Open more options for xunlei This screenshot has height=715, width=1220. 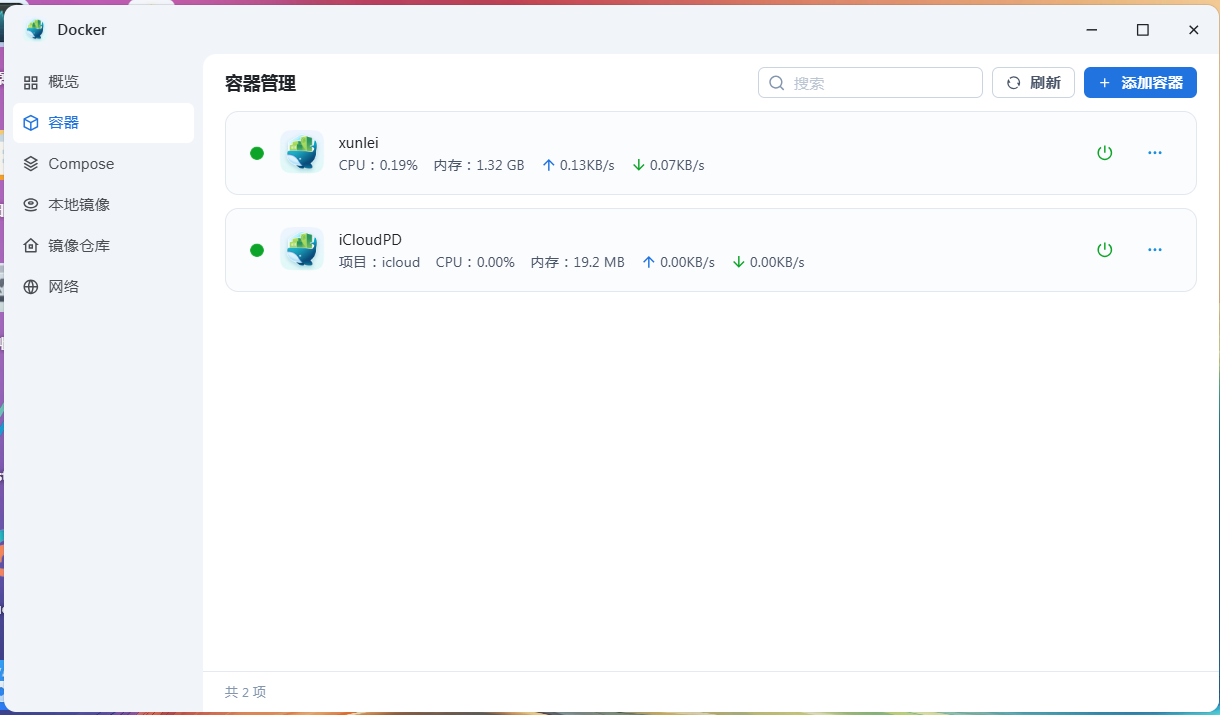[x=1155, y=153]
